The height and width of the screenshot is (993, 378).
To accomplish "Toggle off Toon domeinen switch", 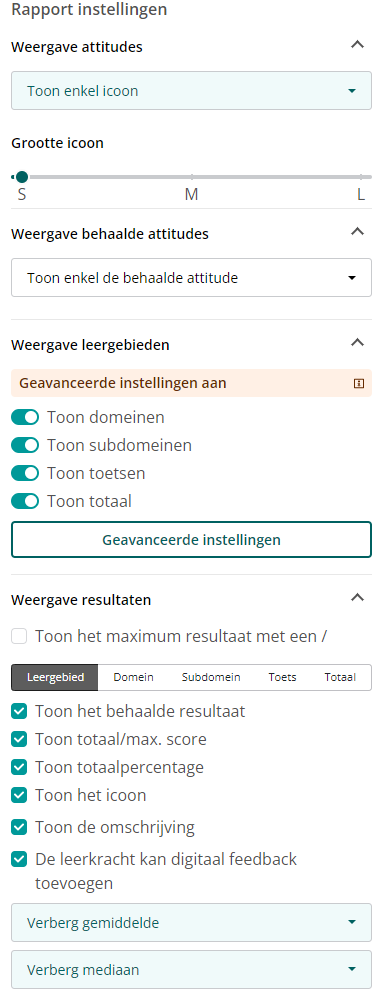I will pyautogui.click(x=25, y=417).
